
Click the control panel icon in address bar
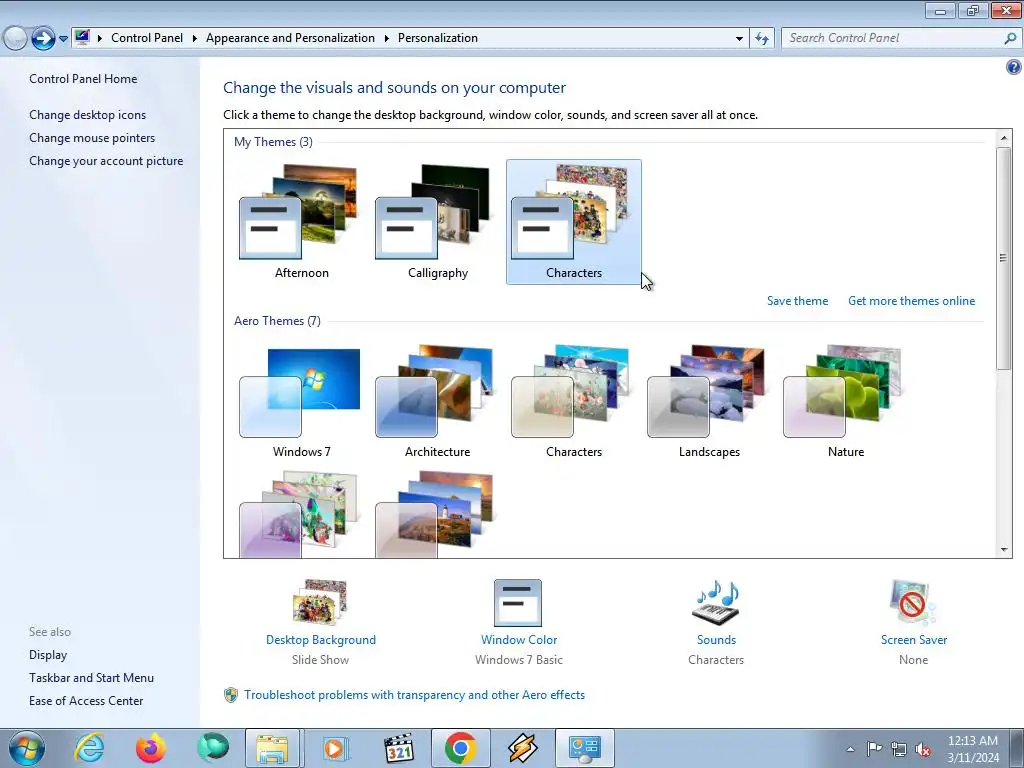(82, 37)
